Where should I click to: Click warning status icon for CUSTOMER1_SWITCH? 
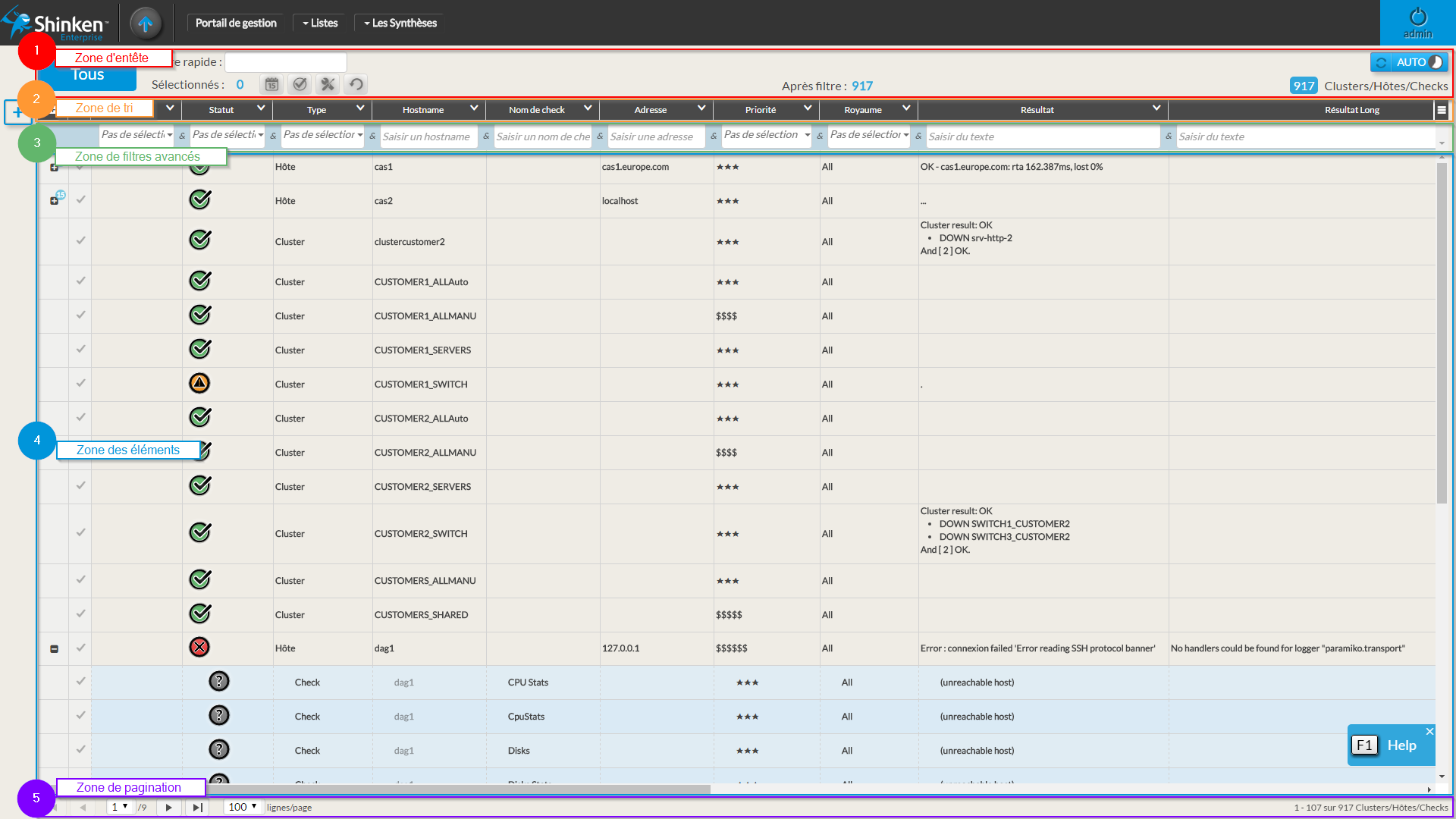[x=199, y=384]
